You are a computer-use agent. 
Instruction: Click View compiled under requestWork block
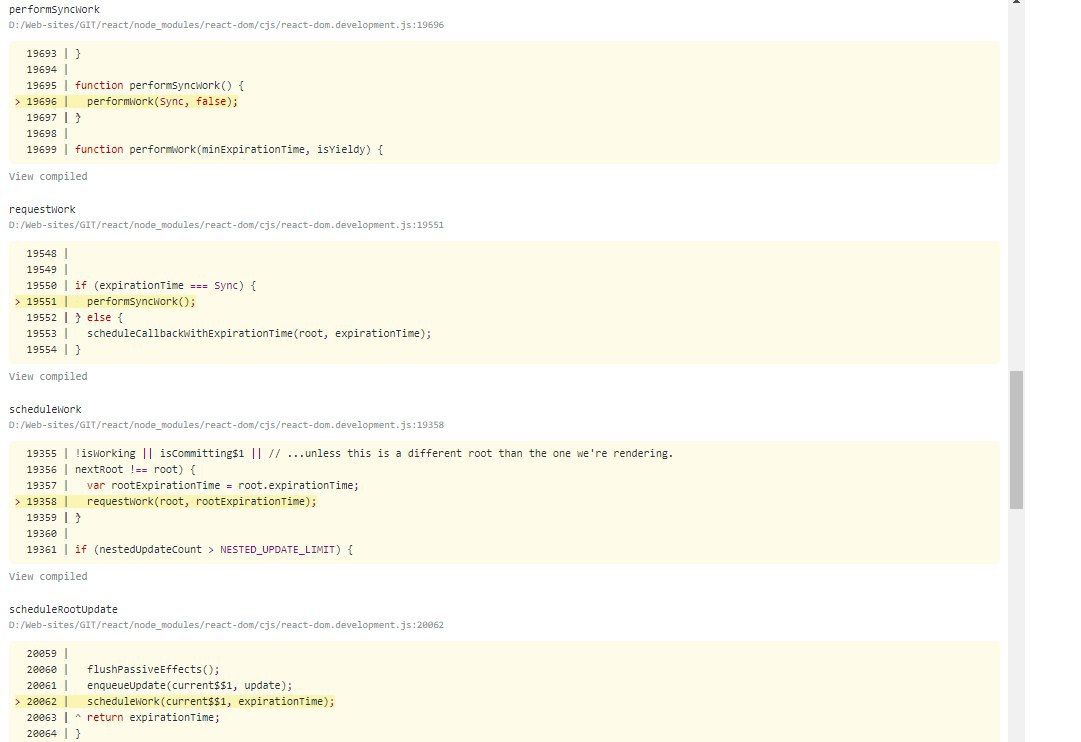click(48, 377)
